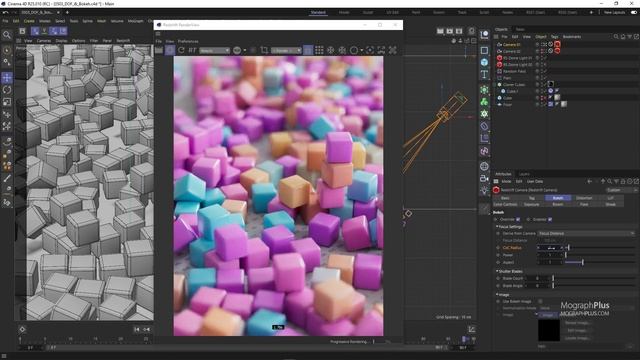
Task: Click the CoC Radius value input field
Action: (x=551, y=248)
